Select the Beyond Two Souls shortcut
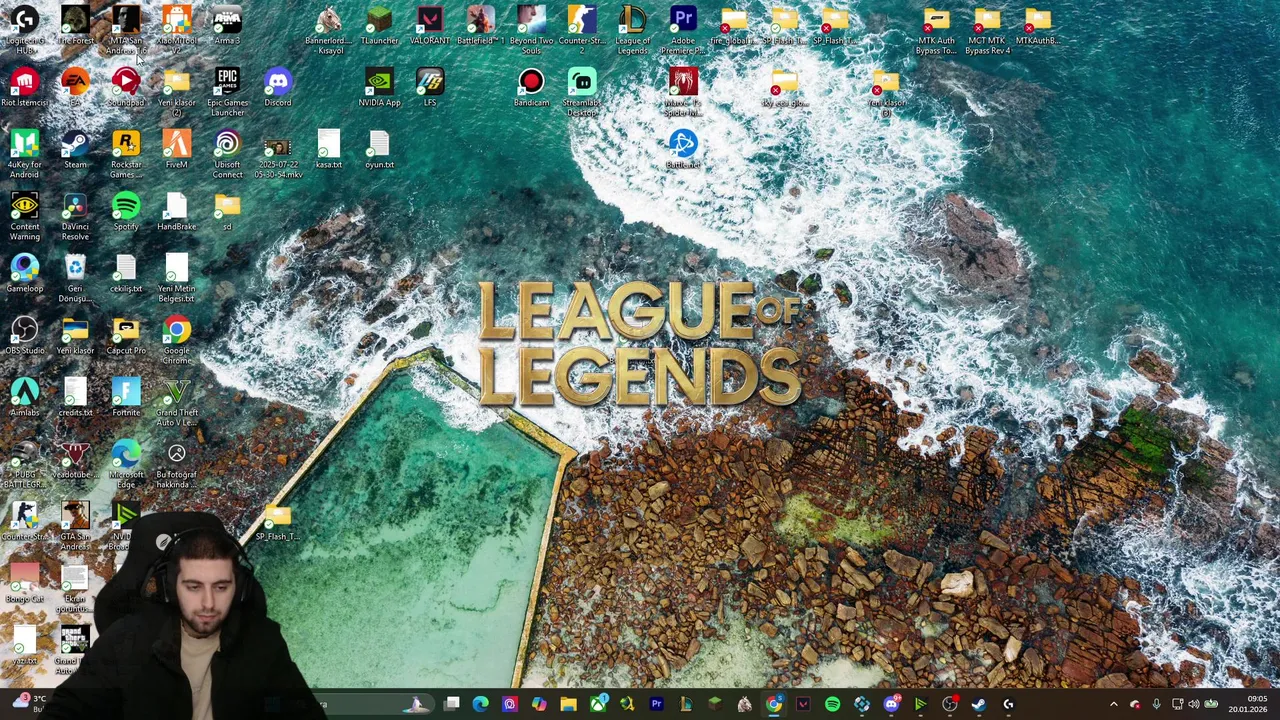Image resolution: width=1280 pixels, height=720 pixels. (x=531, y=30)
